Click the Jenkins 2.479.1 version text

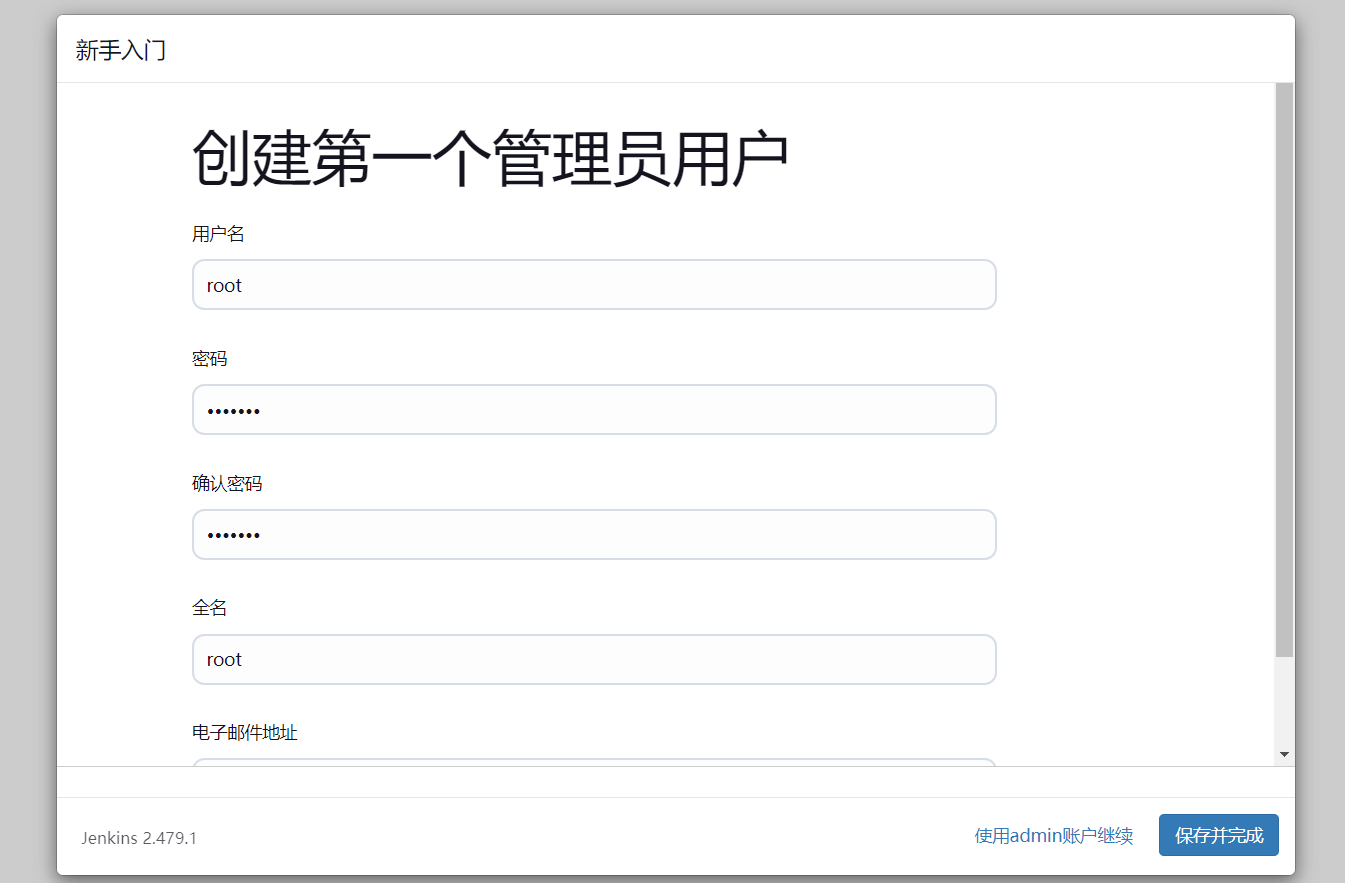[x=139, y=838]
